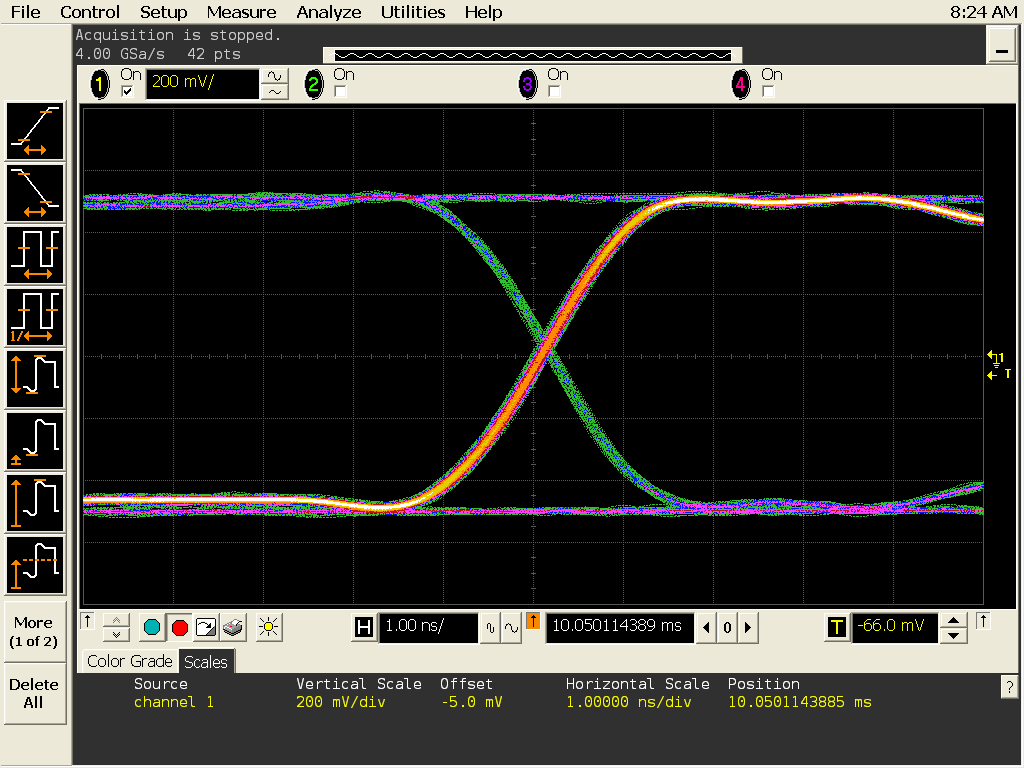Open the Measure menu
1024x768 pixels.
tap(241, 12)
